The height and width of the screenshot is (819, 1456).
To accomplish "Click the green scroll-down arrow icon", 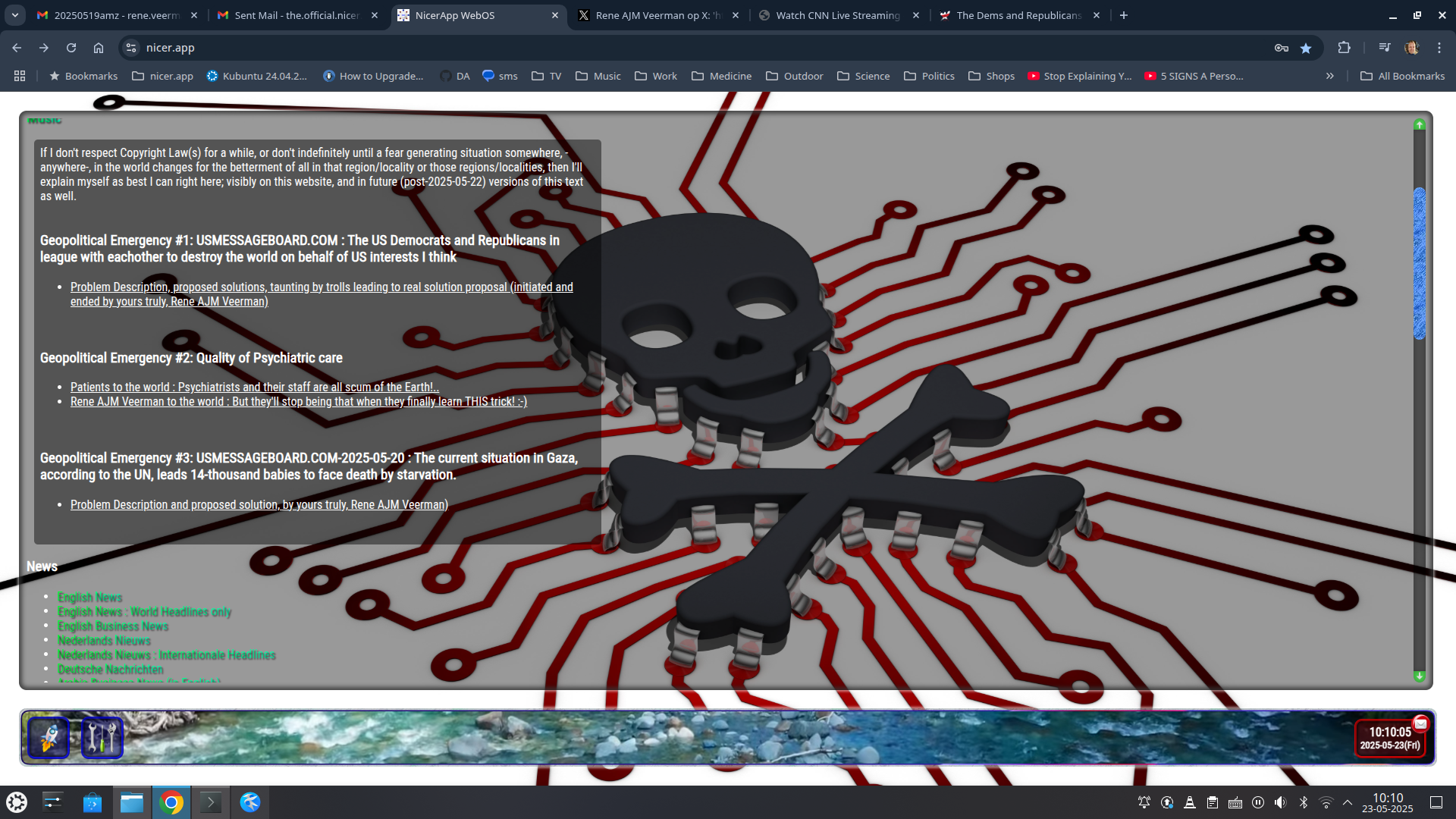I will (1420, 676).
